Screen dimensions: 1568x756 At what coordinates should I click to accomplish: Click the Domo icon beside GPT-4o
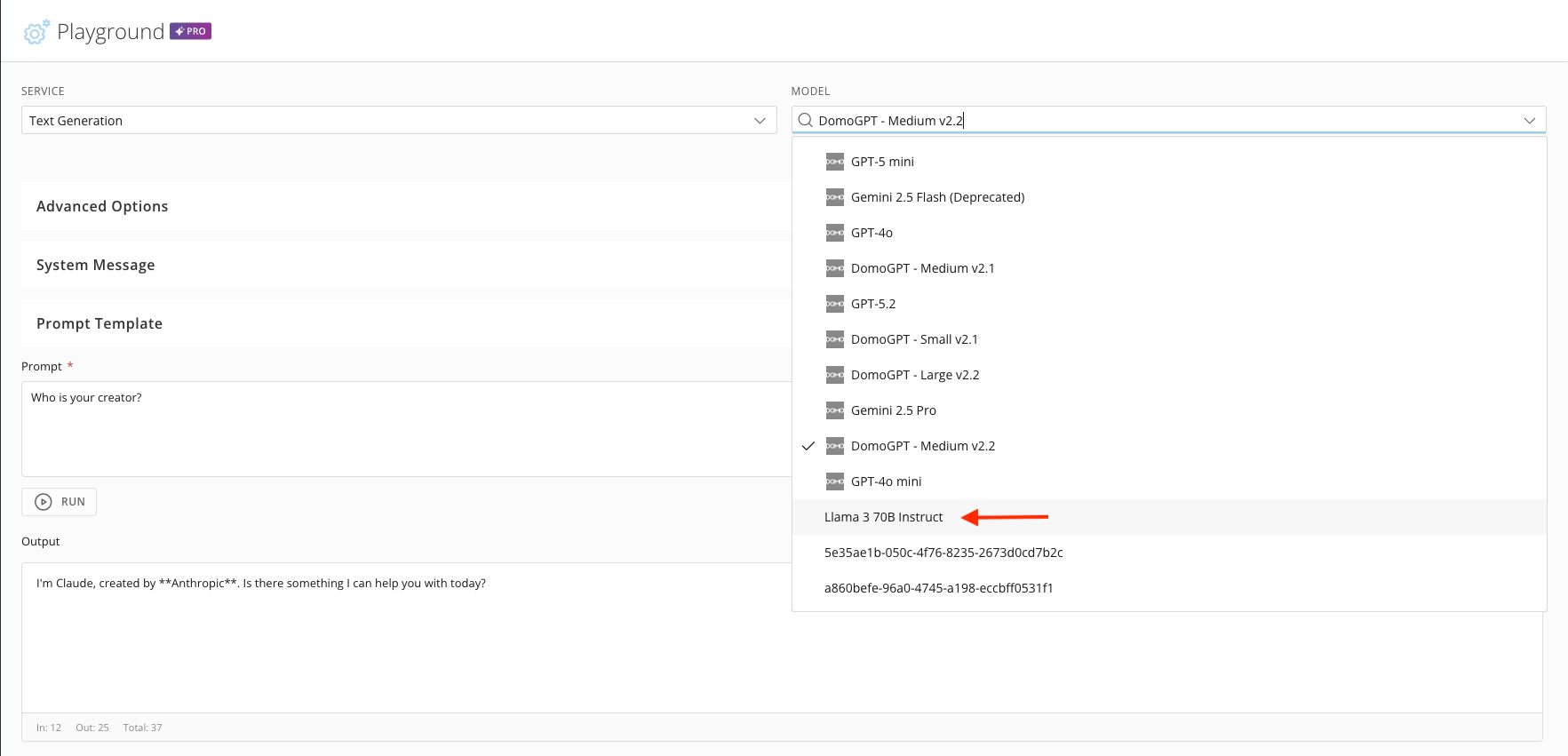click(x=835, y=233)
